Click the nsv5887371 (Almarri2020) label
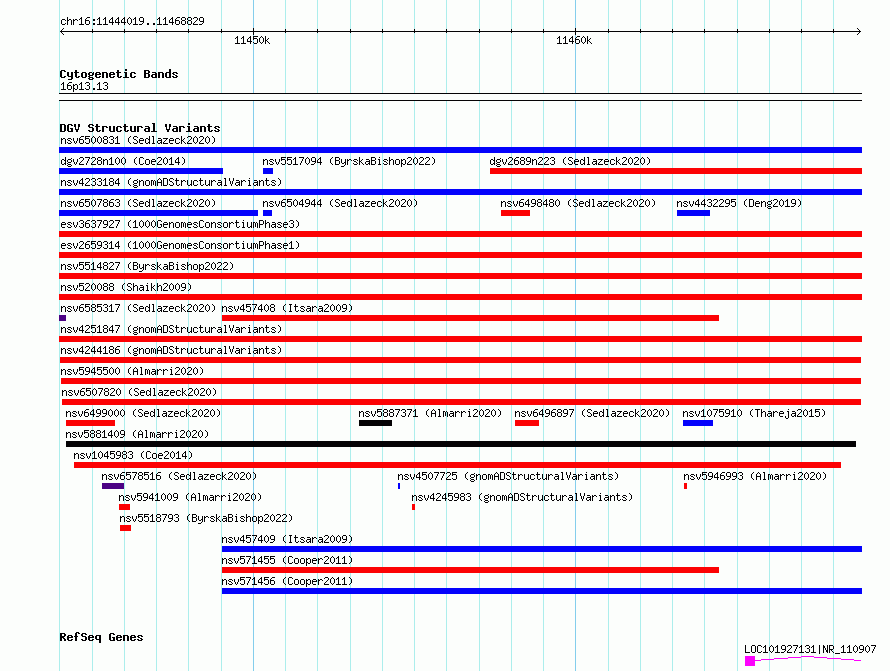This screenshot has height=671, width=890. point(430,413)
